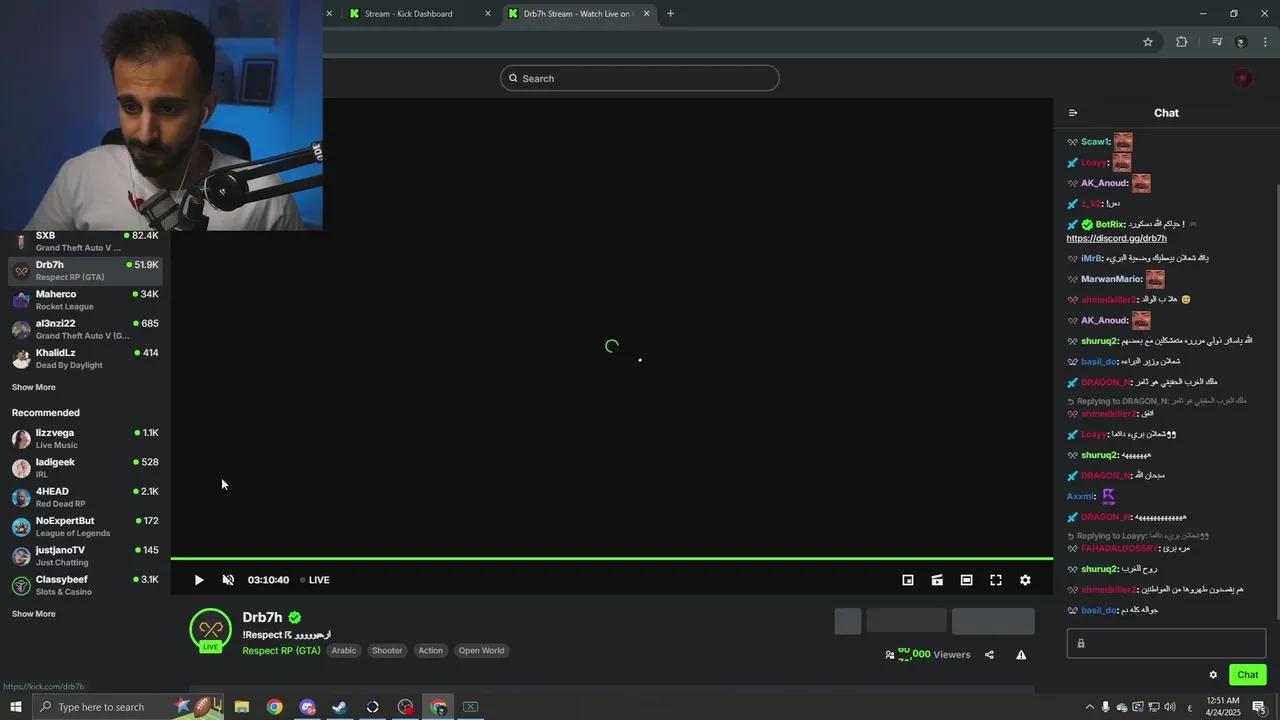Viewport: 1280px width, 720px height.
Task: Open first Chrome icon in taskbar
Action: (x=274, y=707)
